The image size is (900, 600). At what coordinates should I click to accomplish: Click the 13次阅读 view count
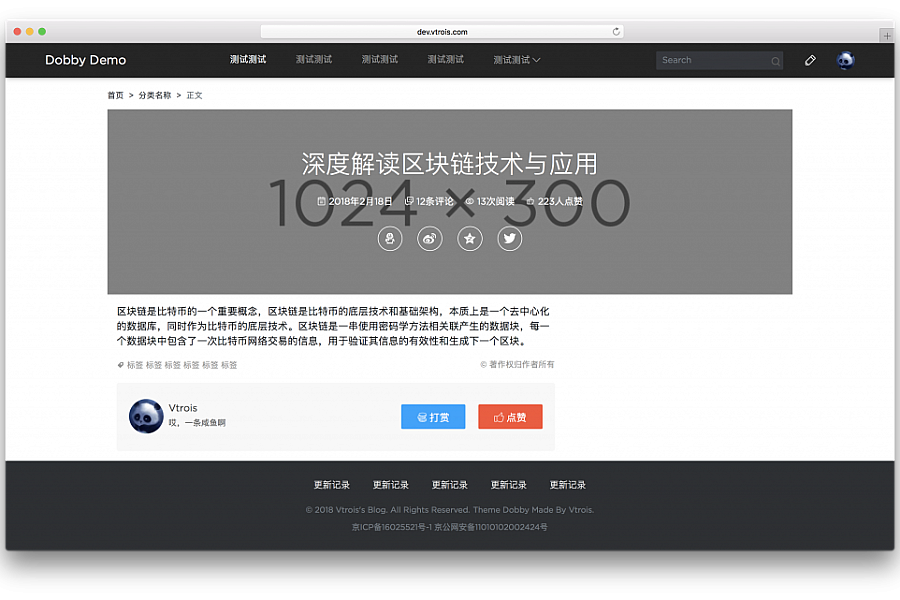coord(495,202)
